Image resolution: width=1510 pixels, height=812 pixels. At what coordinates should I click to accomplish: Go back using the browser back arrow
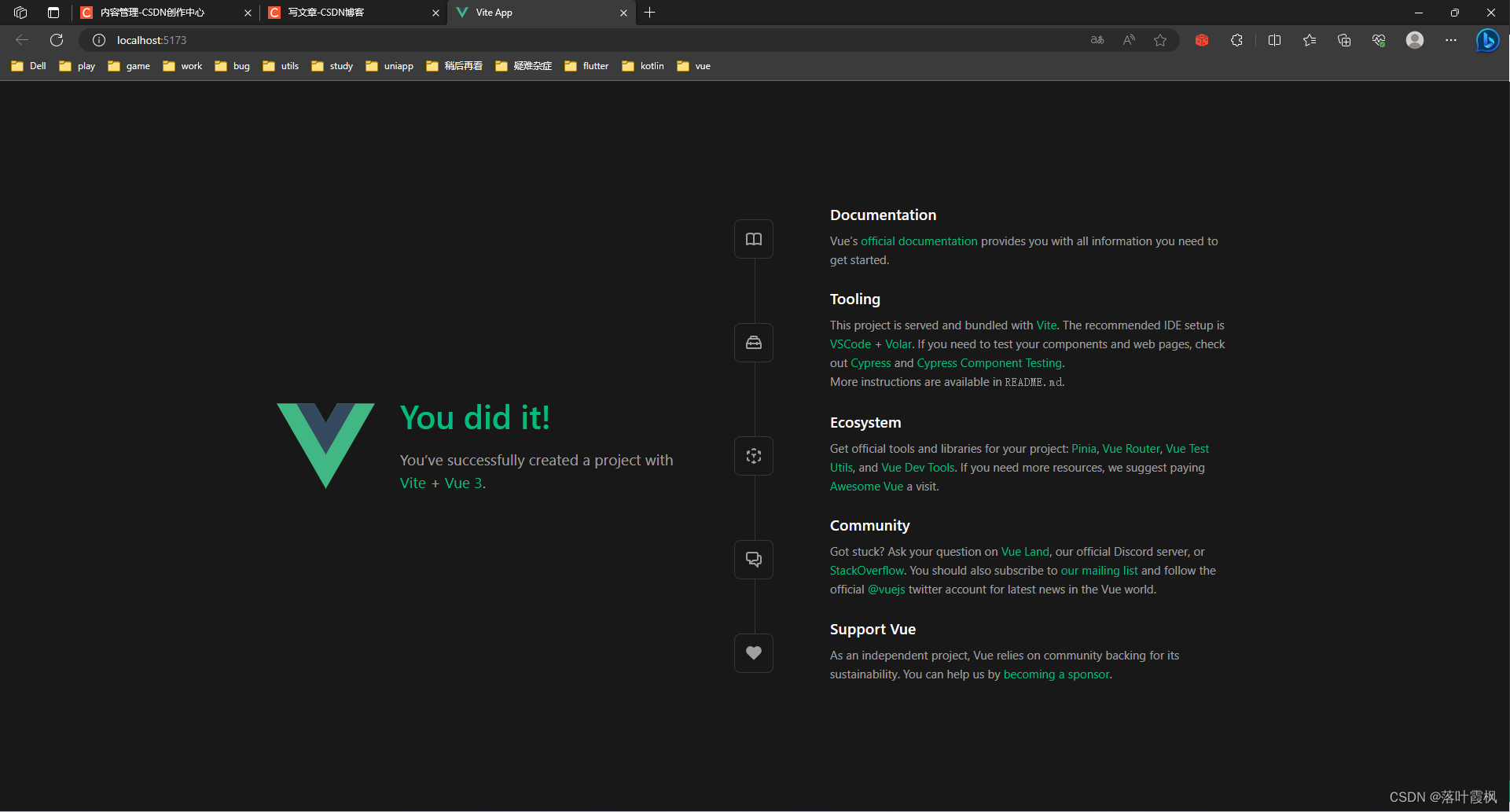click(22, 40)
